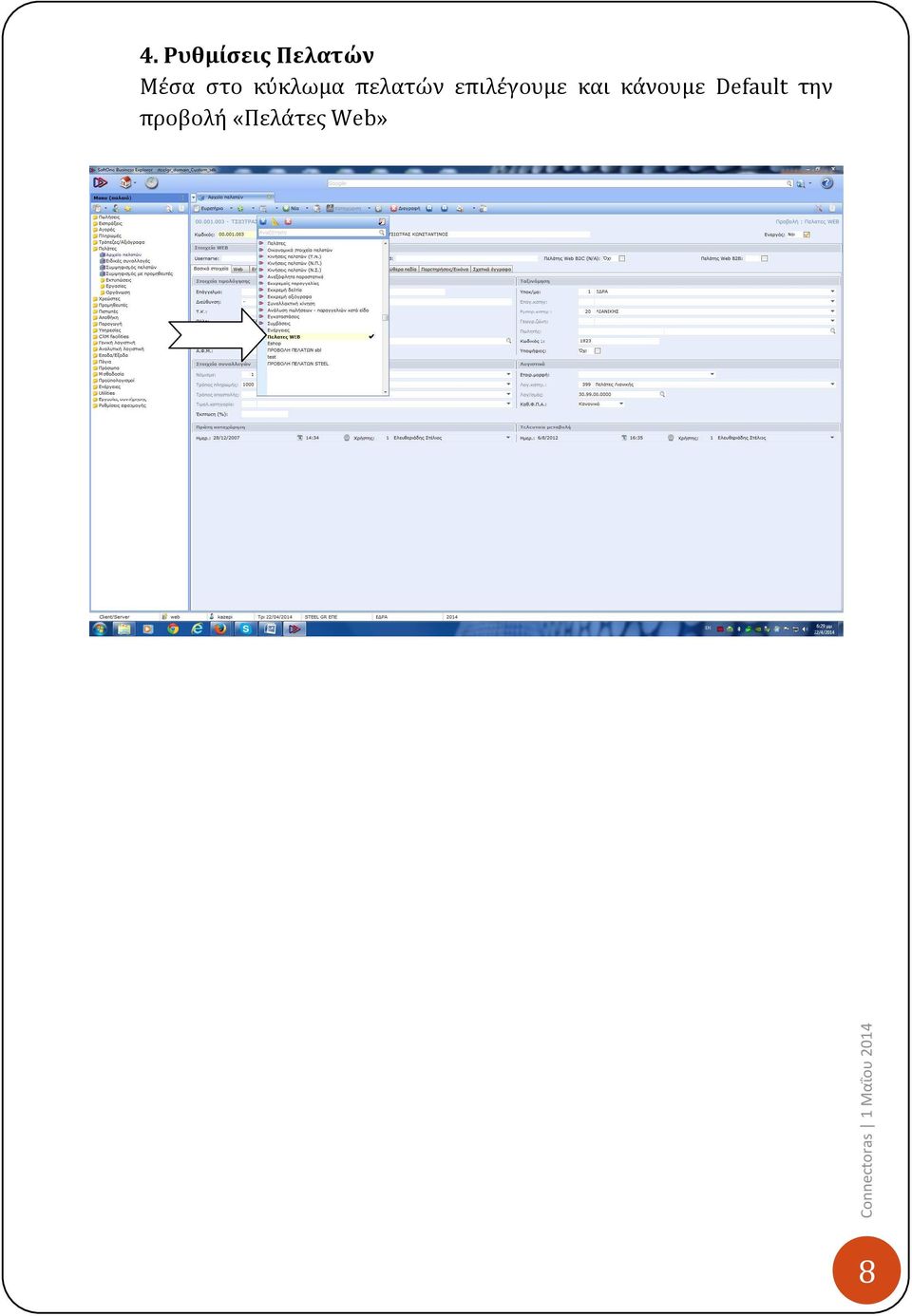This screenshot has width=912, height=1316.
Task: Open the blue help question mark icon
Action: point(826,183)
